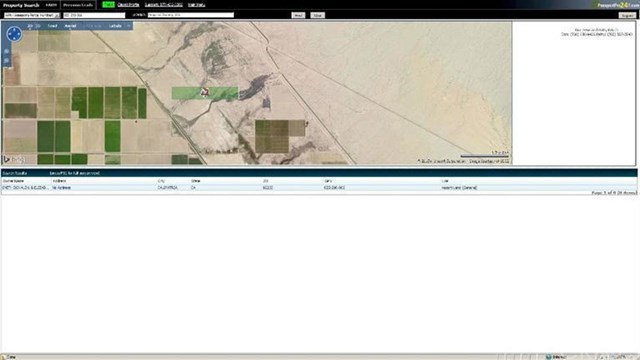Click the Search Results panel title
Image resolution: width=640 pixels, height=360 pixels.
[x=15, y=173]
